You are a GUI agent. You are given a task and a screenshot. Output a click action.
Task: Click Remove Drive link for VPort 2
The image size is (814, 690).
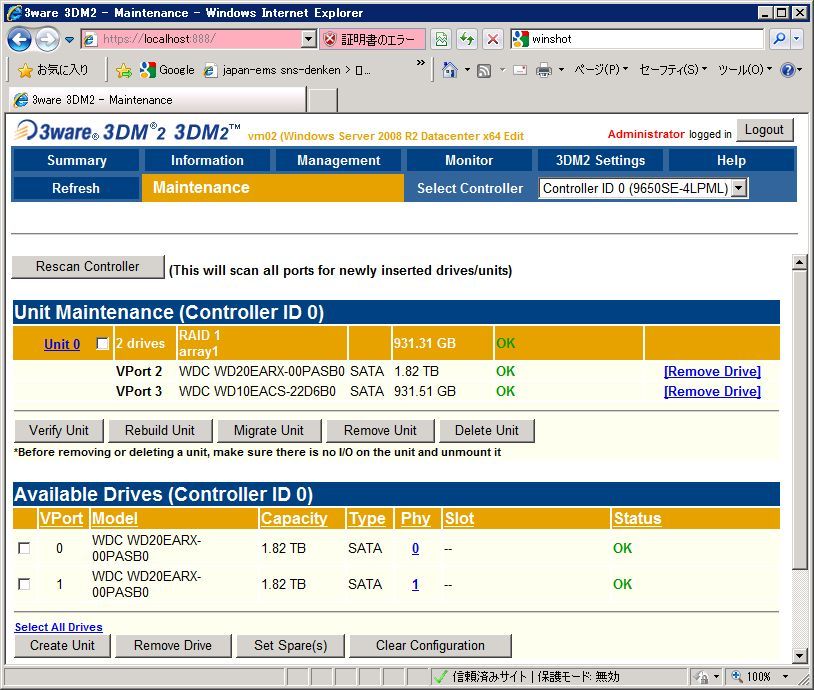point(712,371)
